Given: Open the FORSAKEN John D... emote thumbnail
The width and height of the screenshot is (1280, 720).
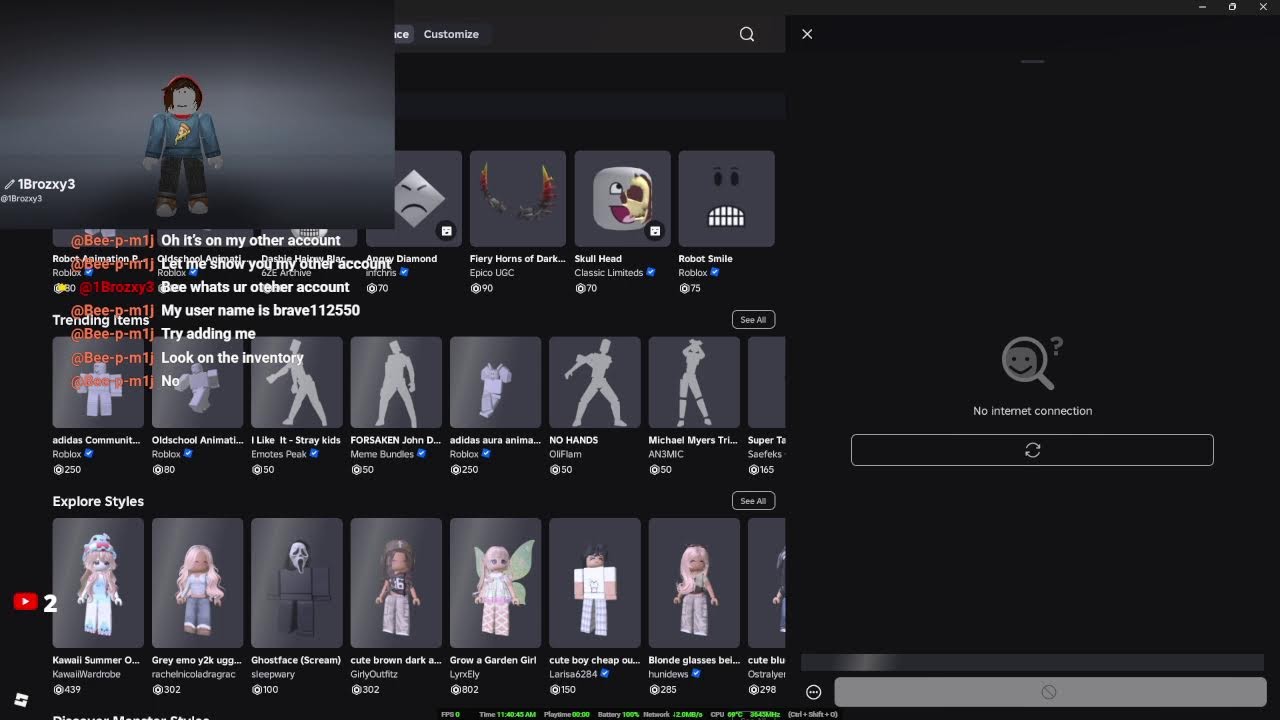Looking at the screenshot, I should (396, 382).
